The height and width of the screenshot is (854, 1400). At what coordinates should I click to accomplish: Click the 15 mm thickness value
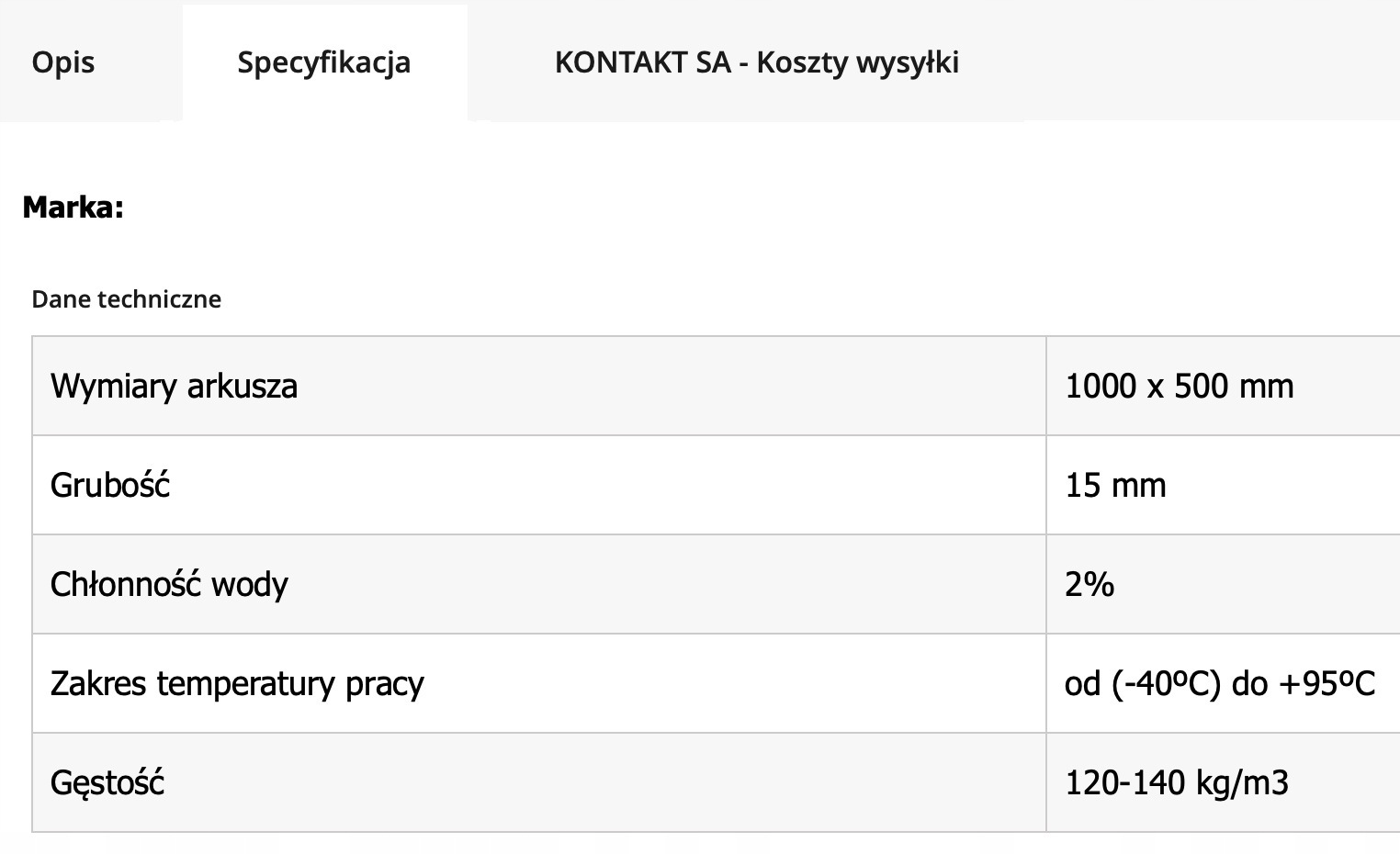[x=1116, y=485]
